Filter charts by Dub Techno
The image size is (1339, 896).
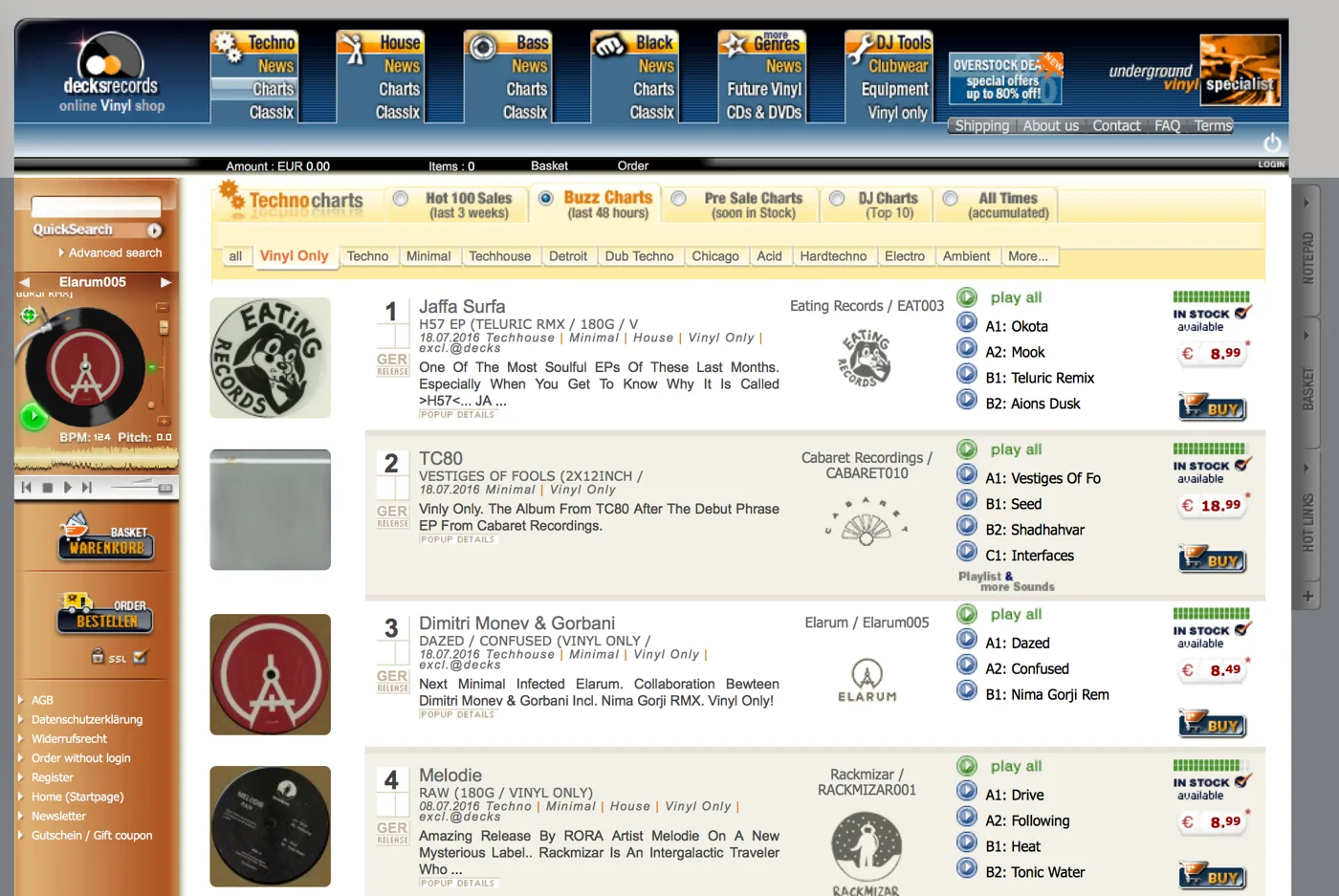pyautogui.click(x=639, y=256)
